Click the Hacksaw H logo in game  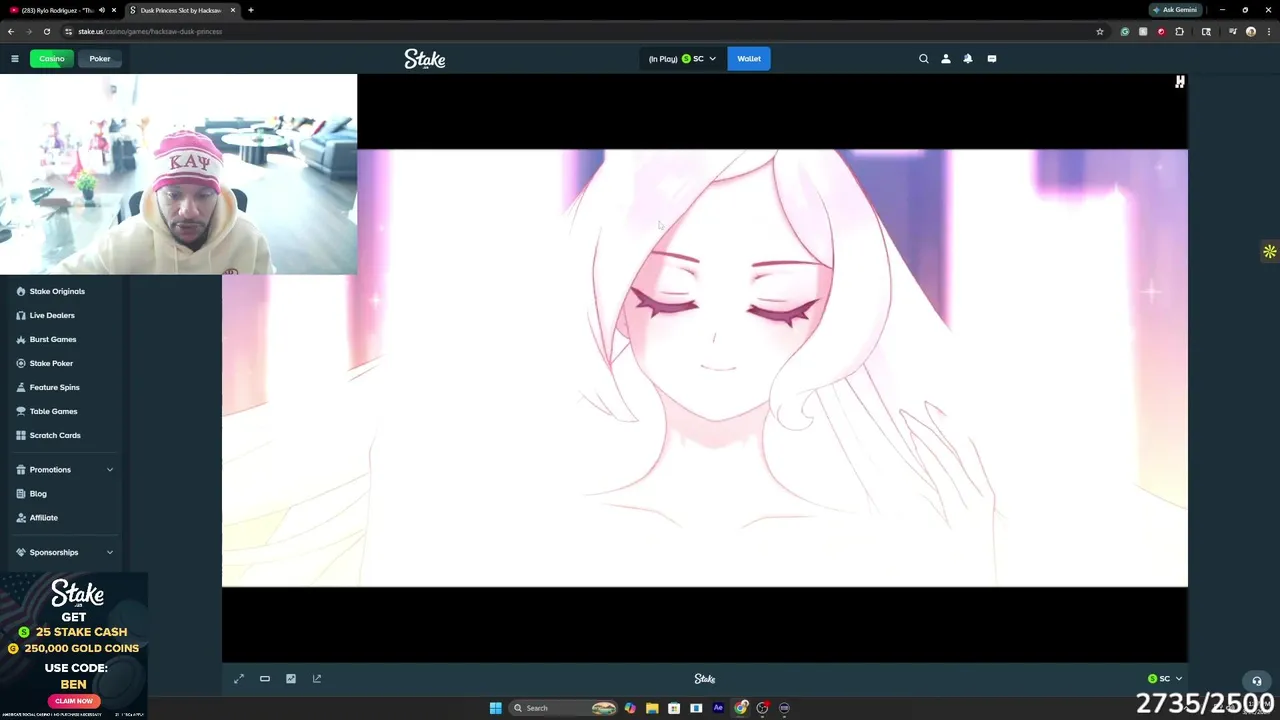tap(1180, 83)
